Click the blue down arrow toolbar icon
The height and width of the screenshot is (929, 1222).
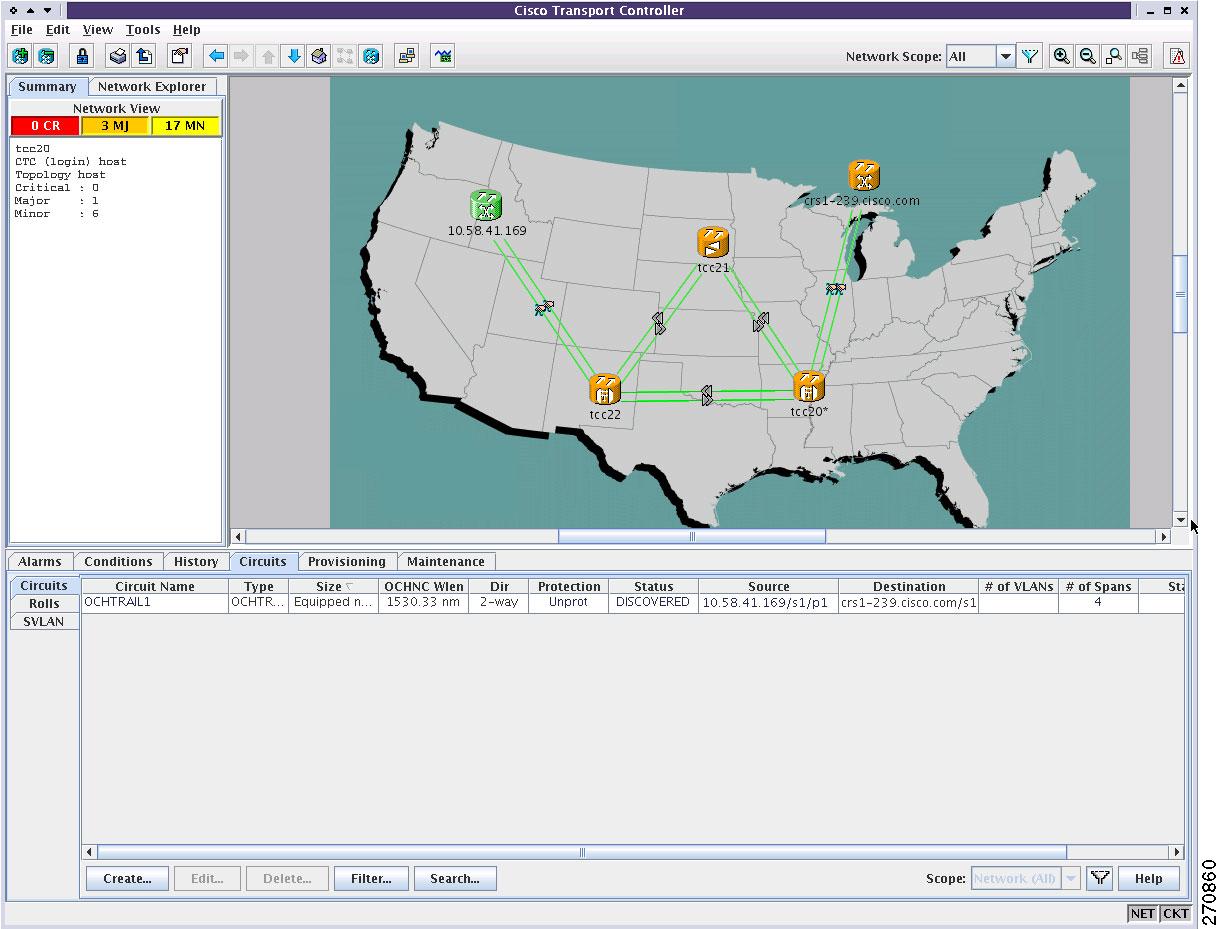pyautogui.click(x=294, y=56)
